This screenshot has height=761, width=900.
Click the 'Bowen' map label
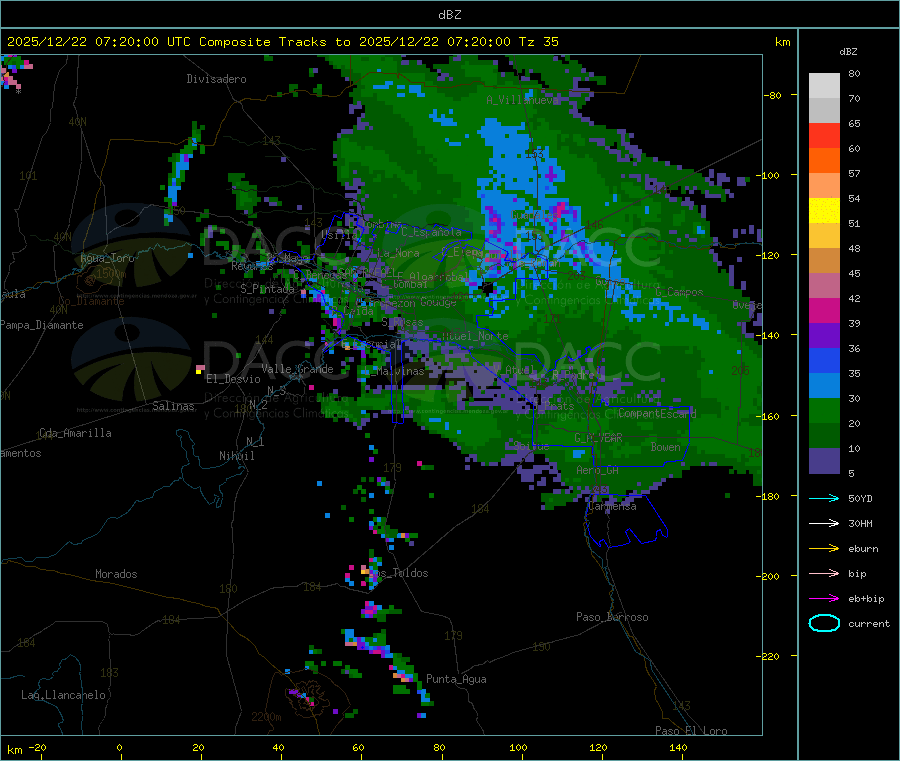[666, 447]
